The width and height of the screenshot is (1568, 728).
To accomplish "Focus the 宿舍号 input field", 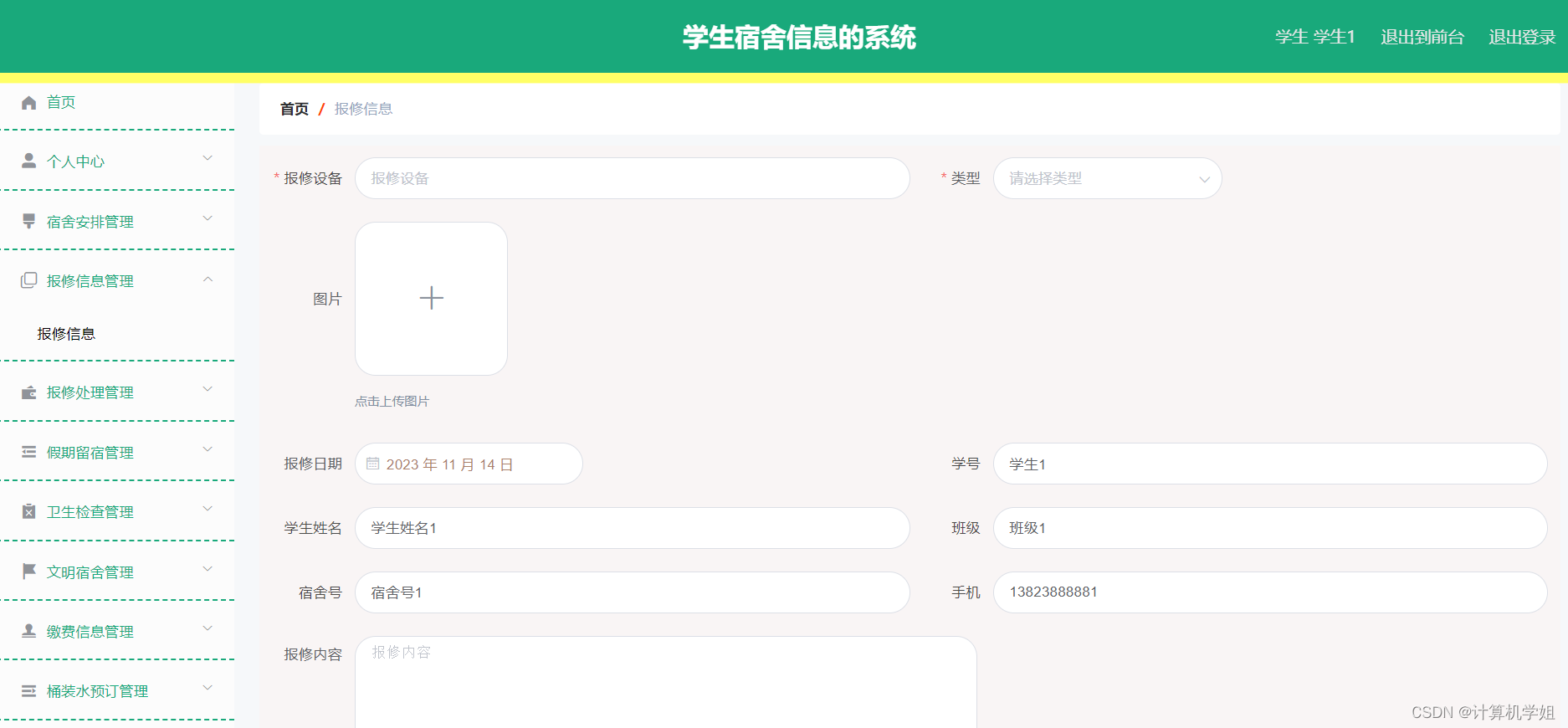I will pos(632,592).
